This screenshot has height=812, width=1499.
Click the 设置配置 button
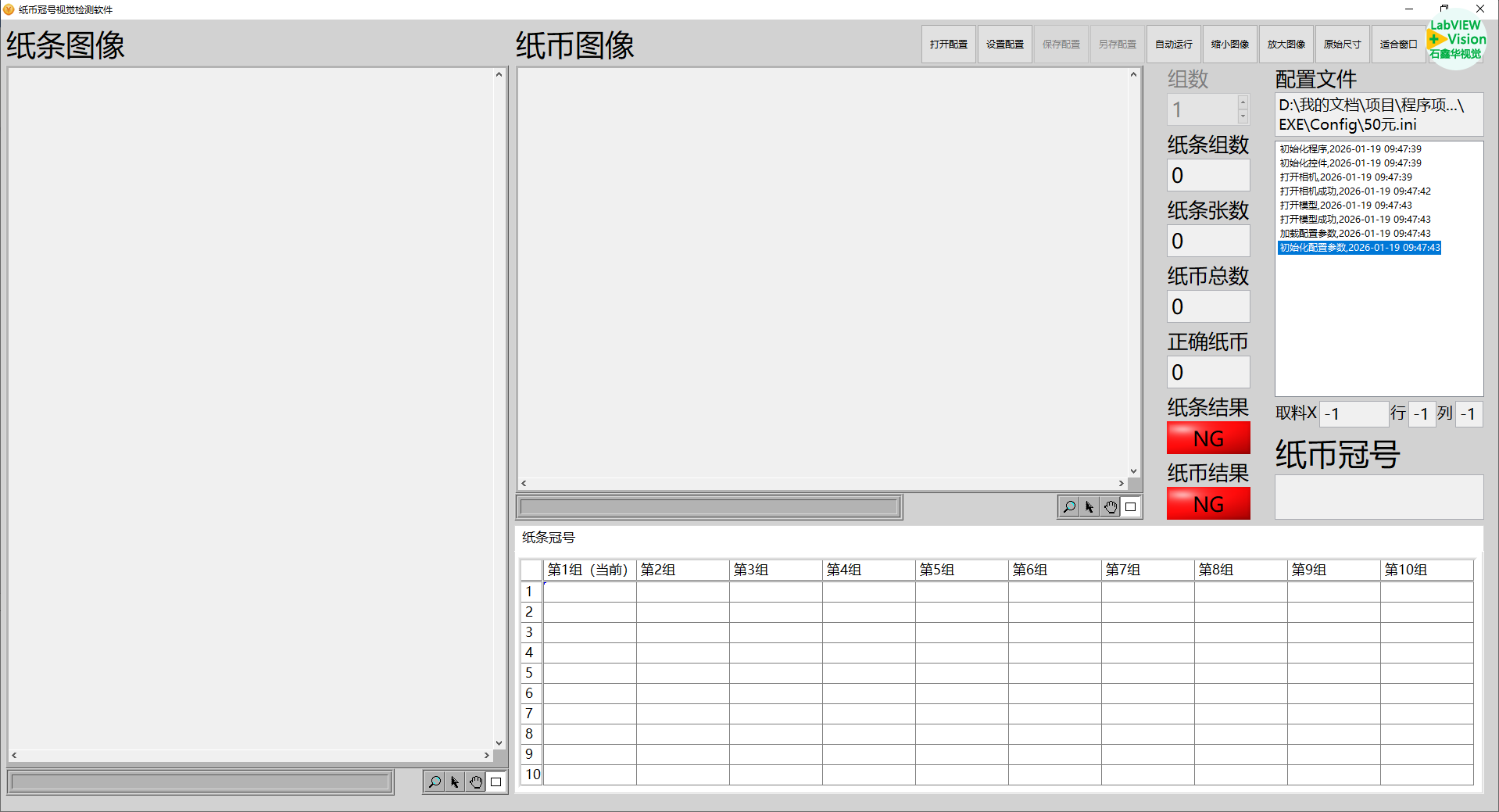(1005, 45)
